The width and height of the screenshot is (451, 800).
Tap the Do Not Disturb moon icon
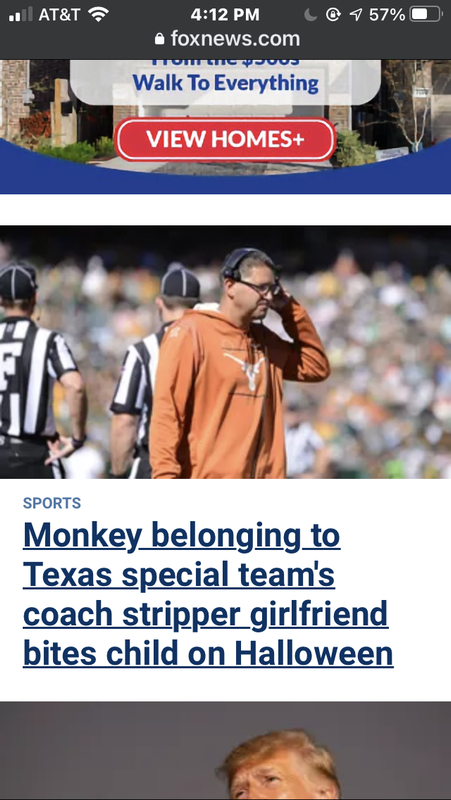click(x=311, y=15)
